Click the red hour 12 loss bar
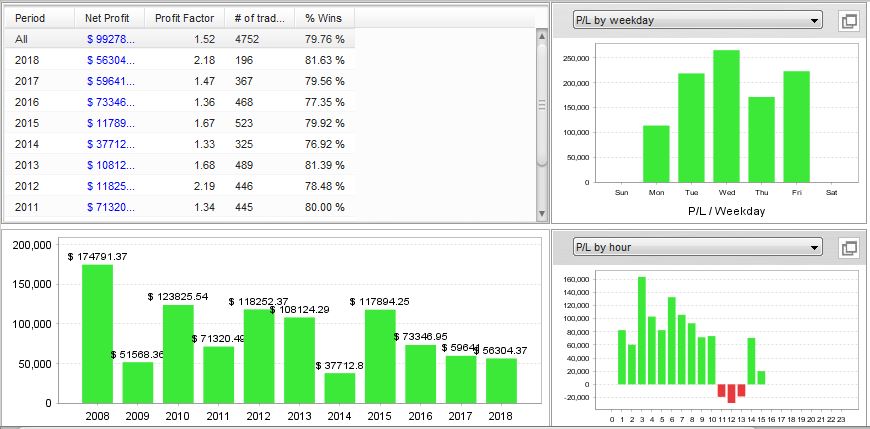This screenshot has height=429, width=870. [731, 393]
